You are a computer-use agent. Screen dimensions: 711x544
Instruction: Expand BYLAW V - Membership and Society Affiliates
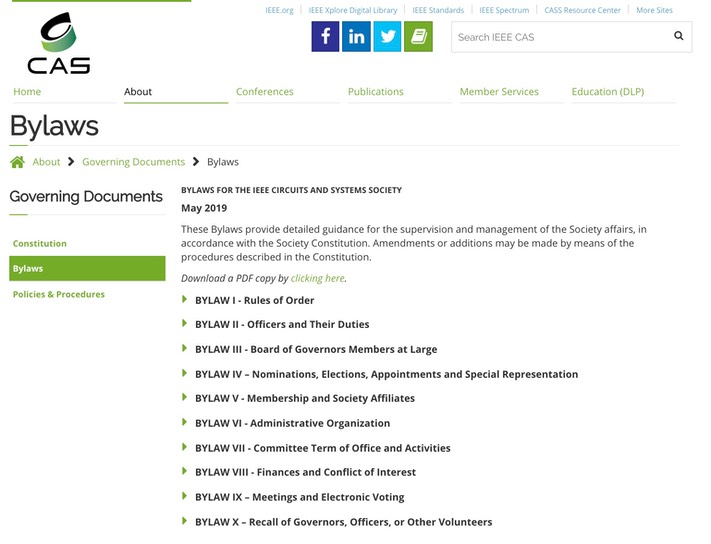305,398
